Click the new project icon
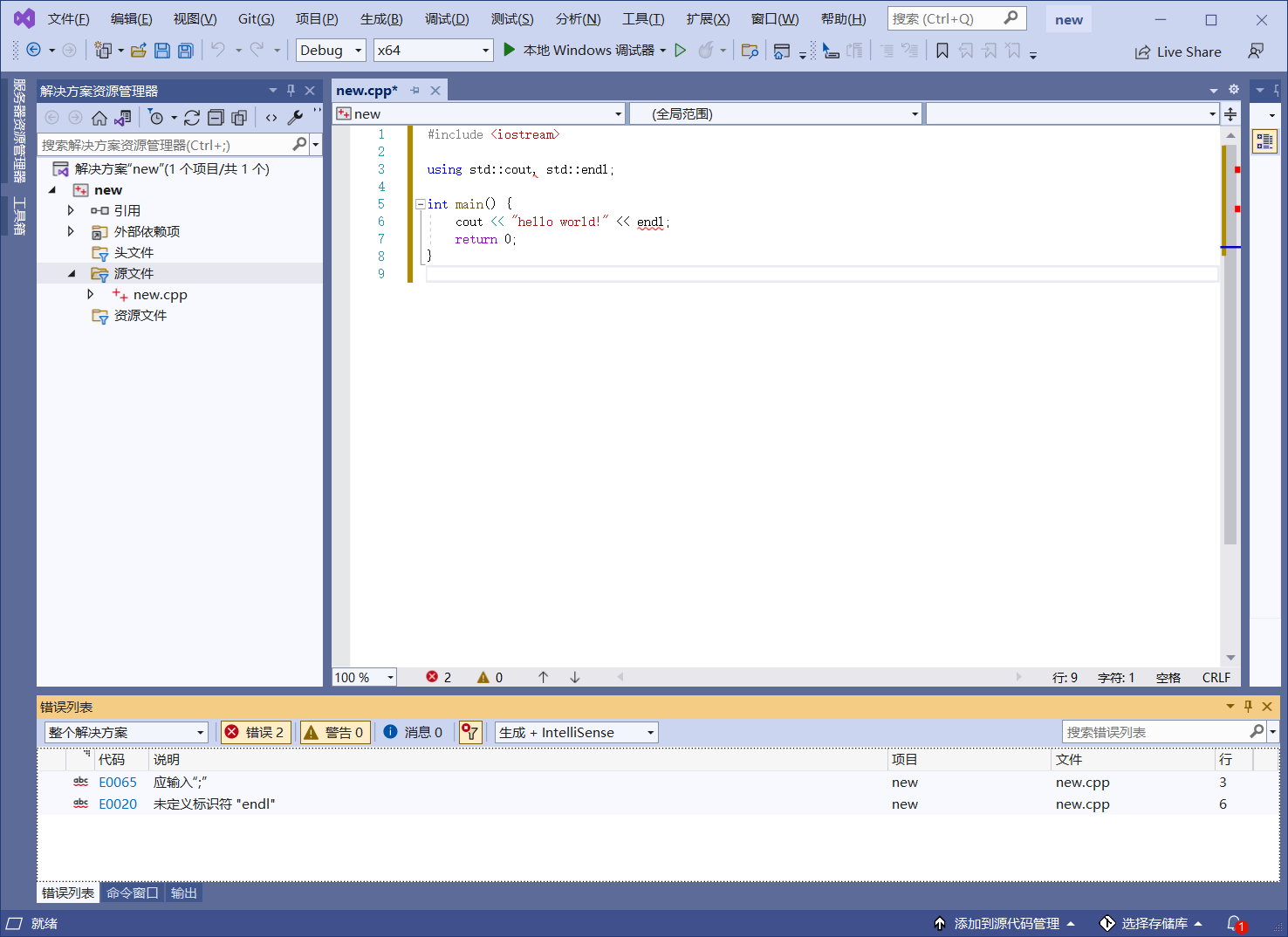The width and height of the screenshot is (1288, 937). 103,51
